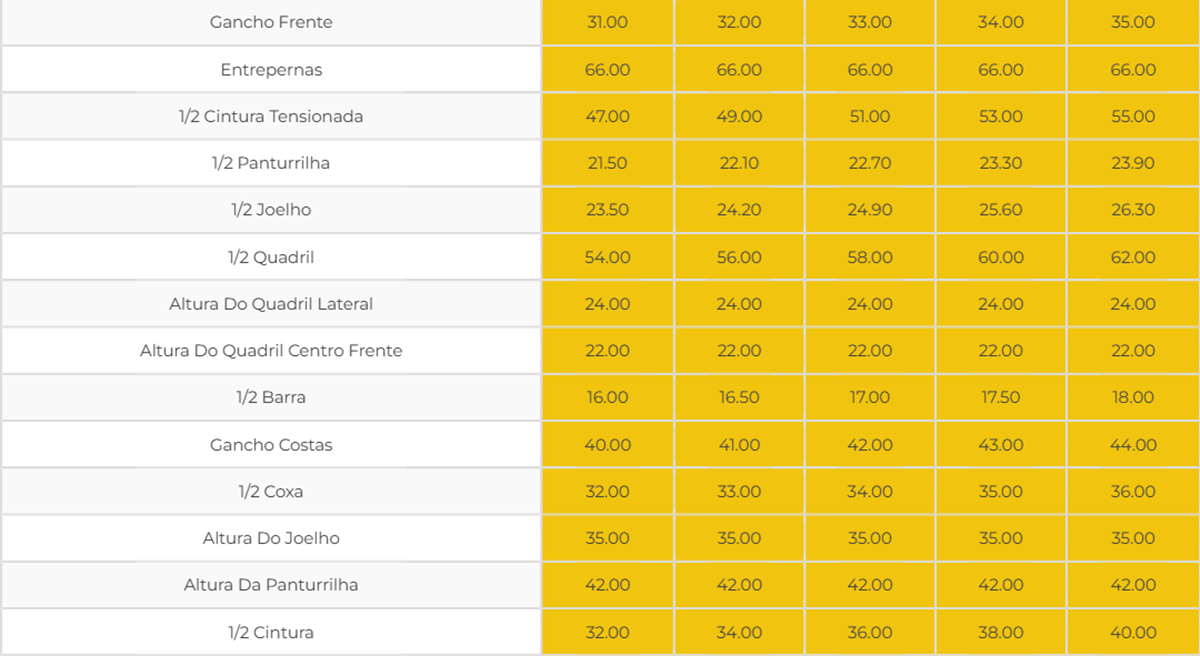Select the Altura Do Joelho row label
The width and height of the screenshot is (1200, 656).
point(271,538)
